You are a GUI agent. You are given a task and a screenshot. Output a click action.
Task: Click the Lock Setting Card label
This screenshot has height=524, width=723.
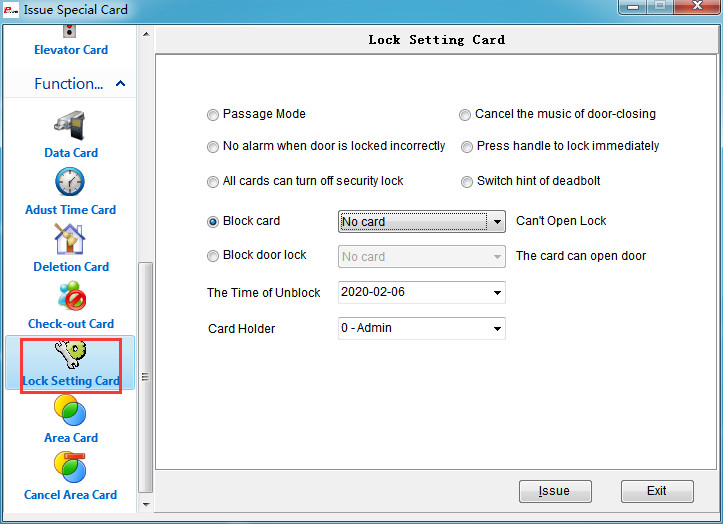pyautogui.click(x=71, y=381)
